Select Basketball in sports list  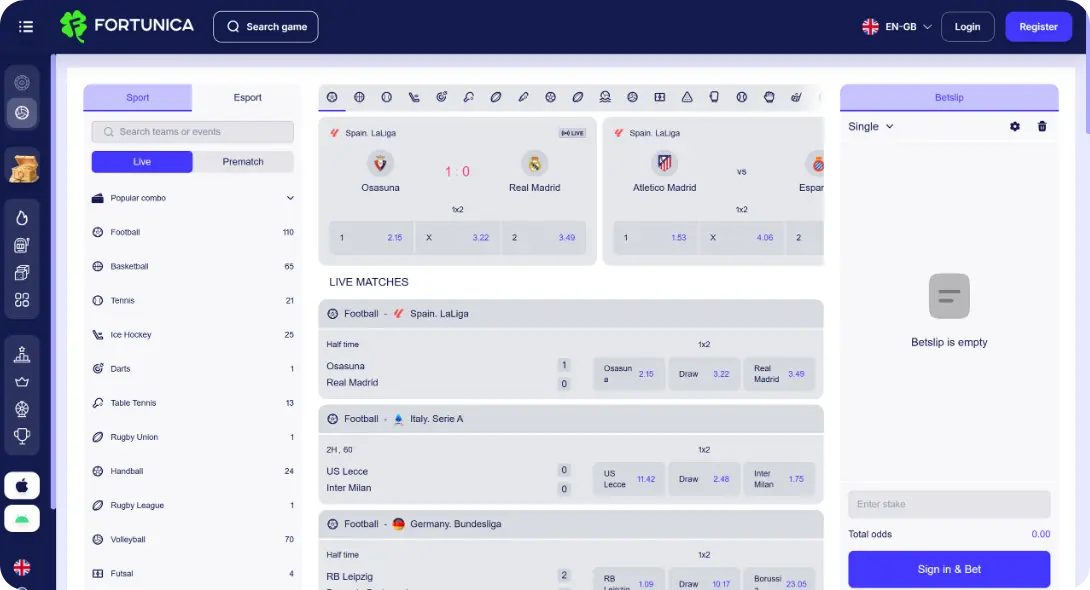193,266
